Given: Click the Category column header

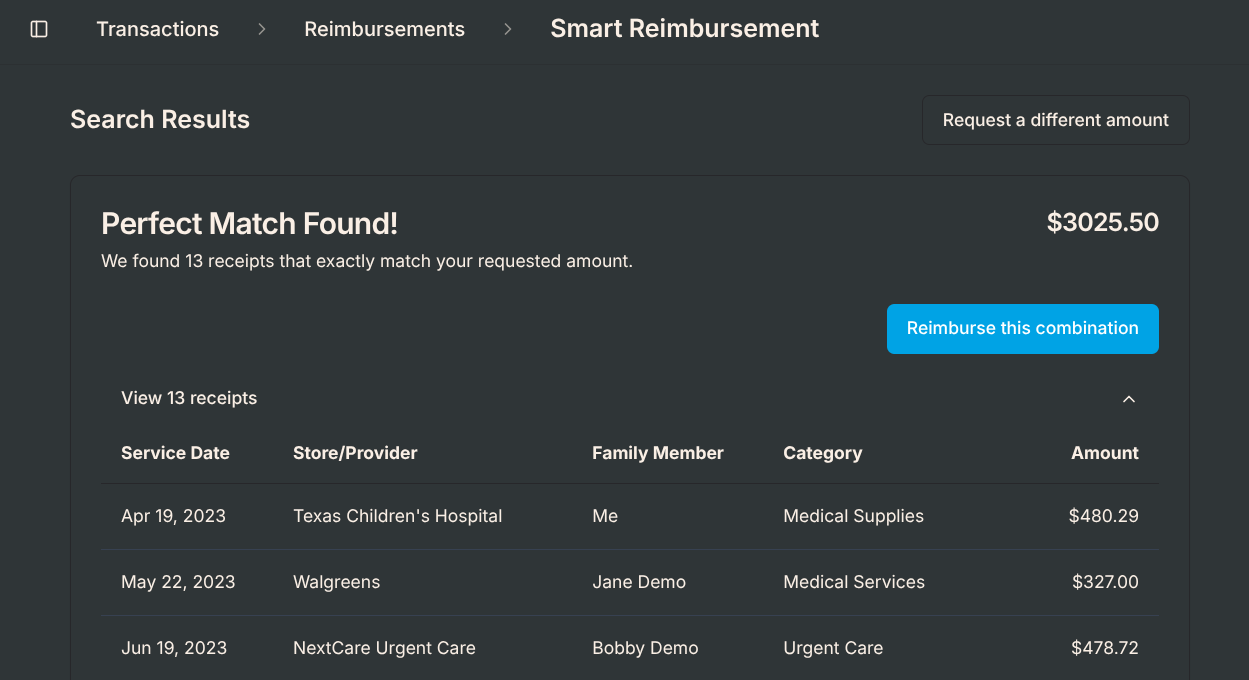Looking at the screenshot, I should [822, 453].
